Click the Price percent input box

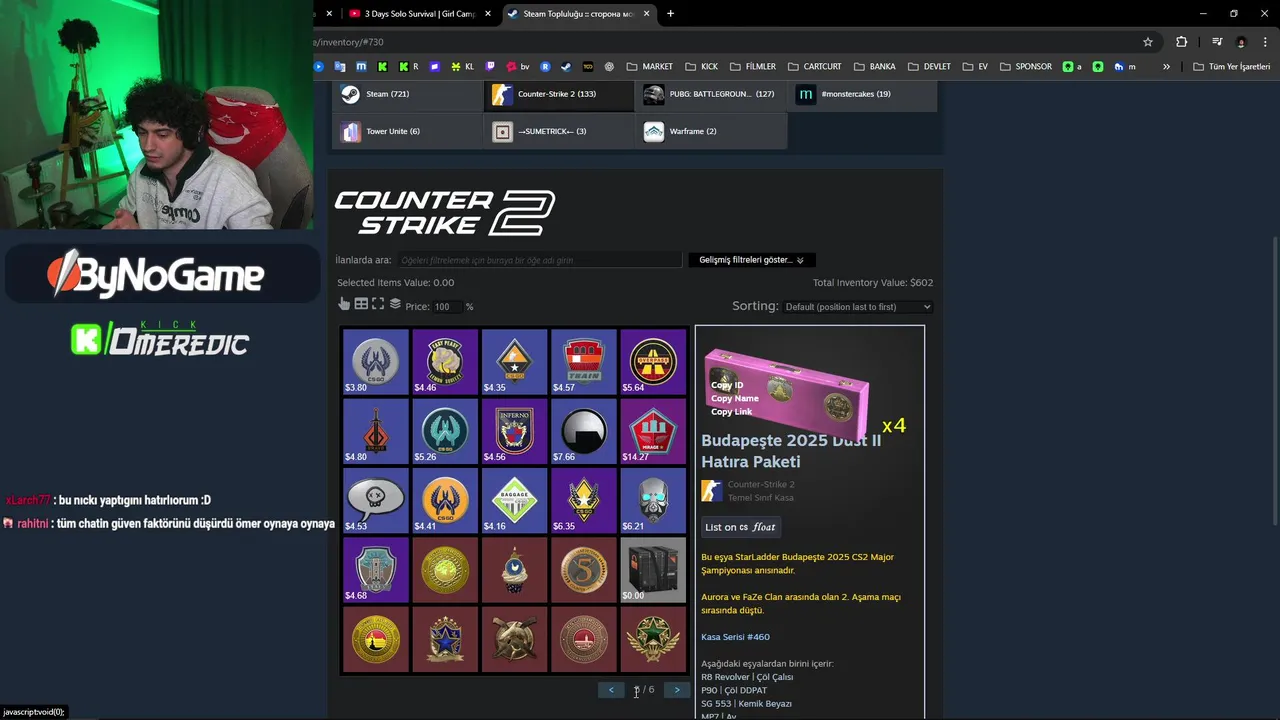coord(447,307)
